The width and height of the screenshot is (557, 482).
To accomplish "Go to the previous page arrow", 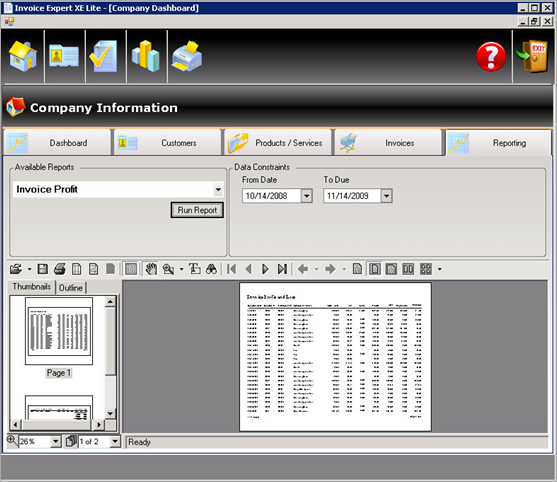I will pos(249,269).
